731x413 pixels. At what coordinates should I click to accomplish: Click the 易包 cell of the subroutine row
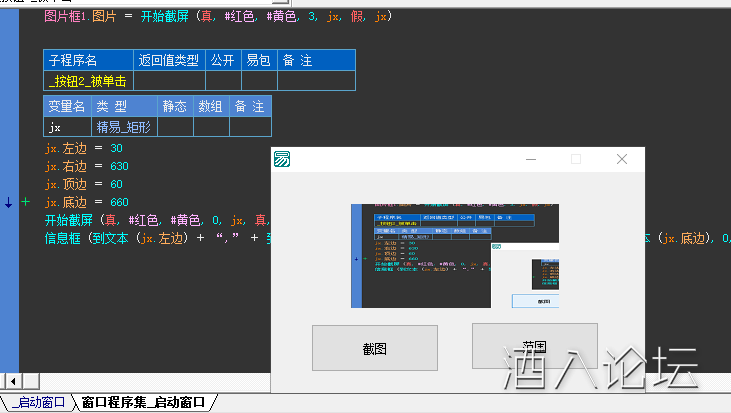point(259,81)
